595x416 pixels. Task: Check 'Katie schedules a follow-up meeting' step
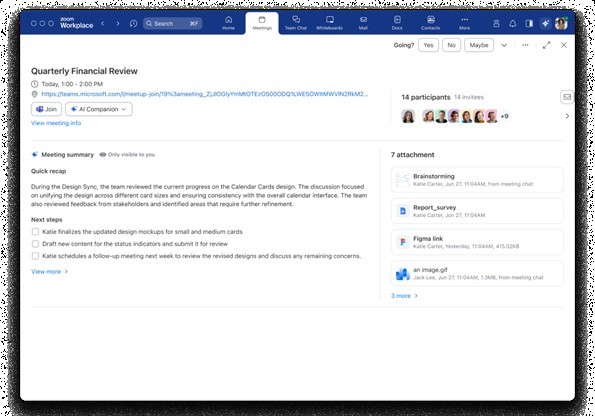click(x=35, y=256)
